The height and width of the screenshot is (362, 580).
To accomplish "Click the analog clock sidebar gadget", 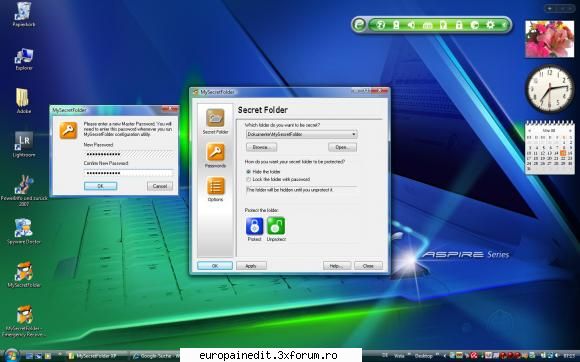I will (550, 89).
